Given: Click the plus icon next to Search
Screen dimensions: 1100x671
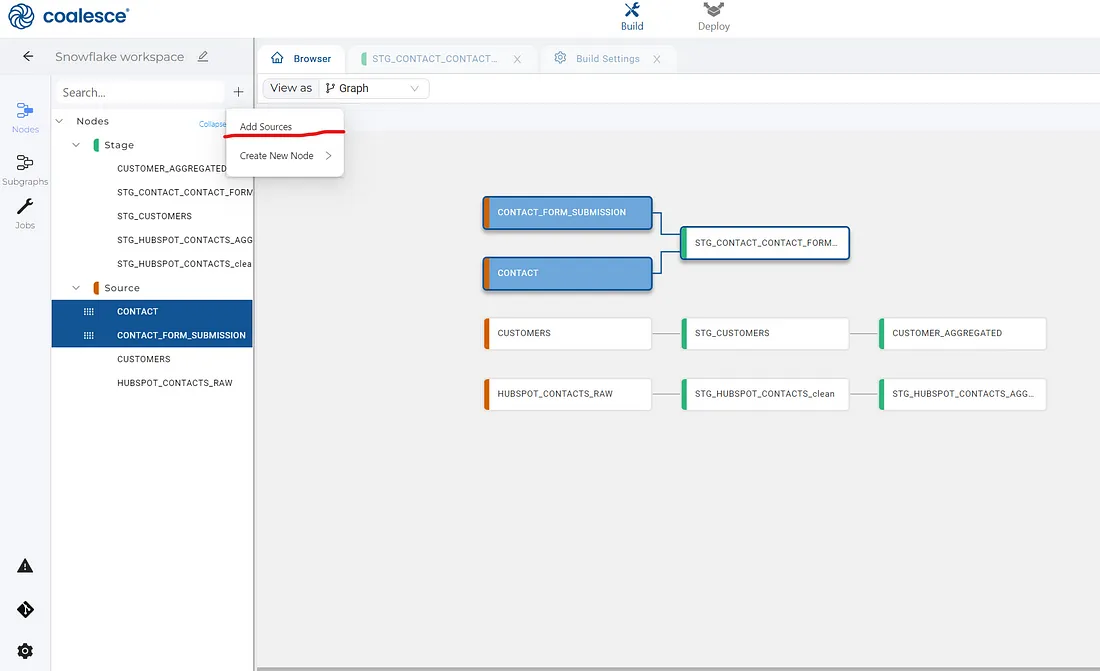Looking at the screenshot, I should [x=239, y=92].
